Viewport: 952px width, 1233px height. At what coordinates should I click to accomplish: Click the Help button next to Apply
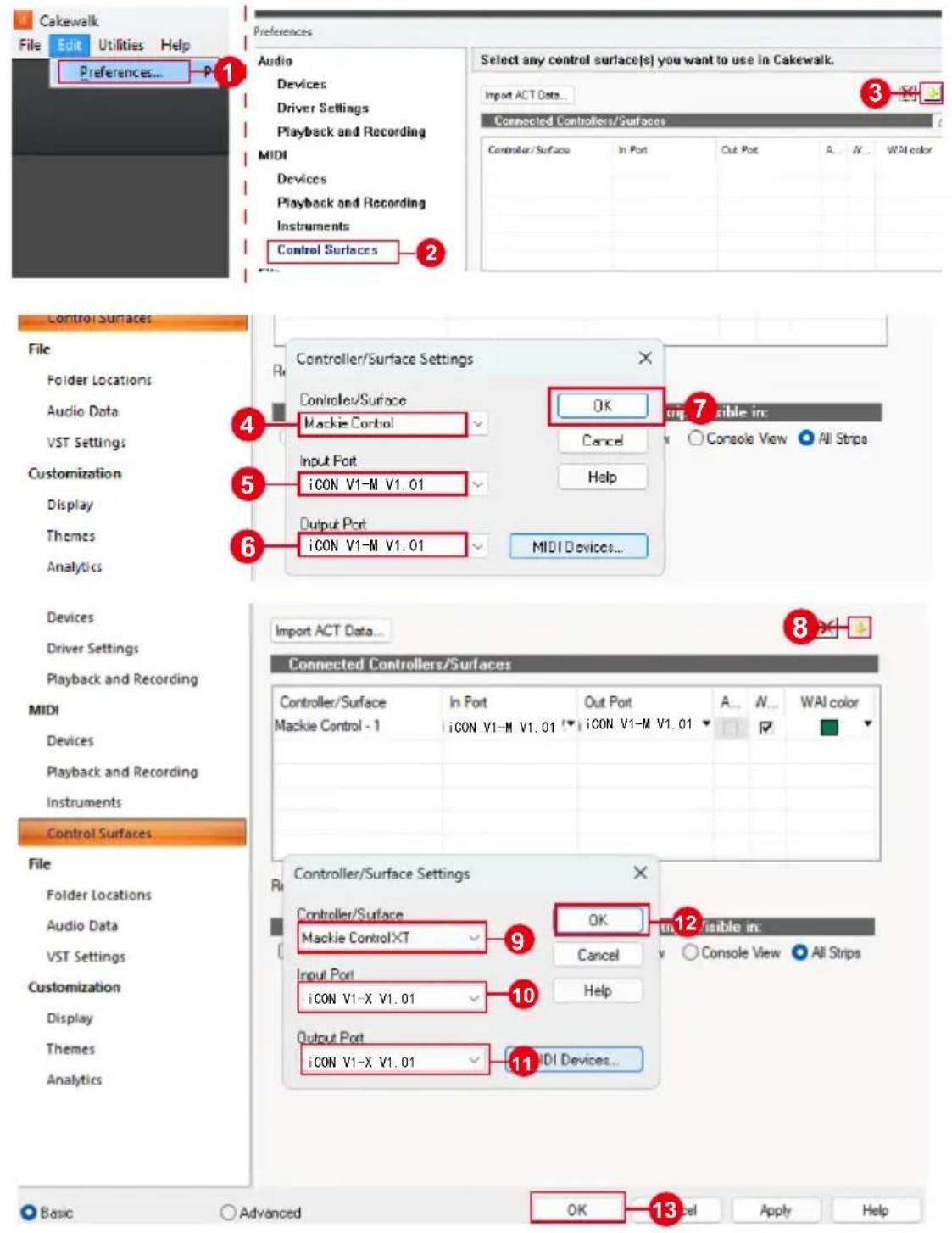pyautogui.click(x=876, y=1210)
